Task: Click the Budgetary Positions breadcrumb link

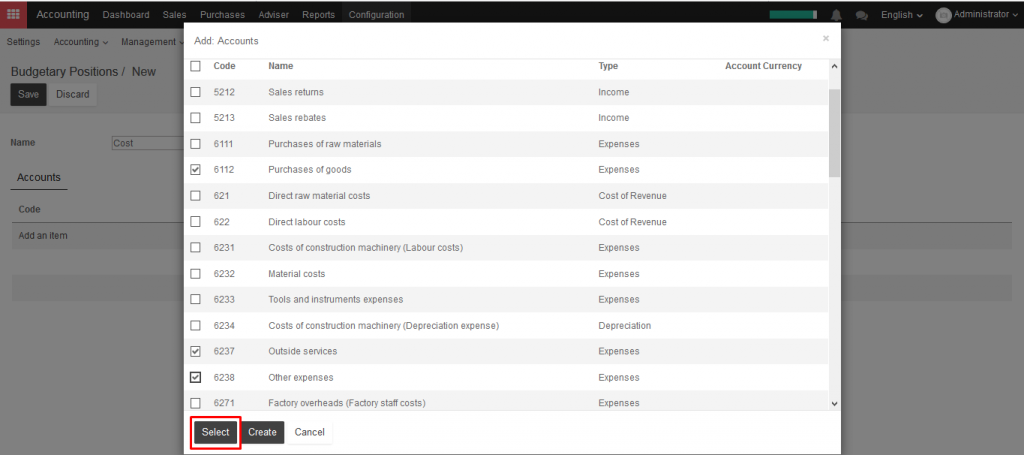Action: pyautogui.click(x=64, y=71)
